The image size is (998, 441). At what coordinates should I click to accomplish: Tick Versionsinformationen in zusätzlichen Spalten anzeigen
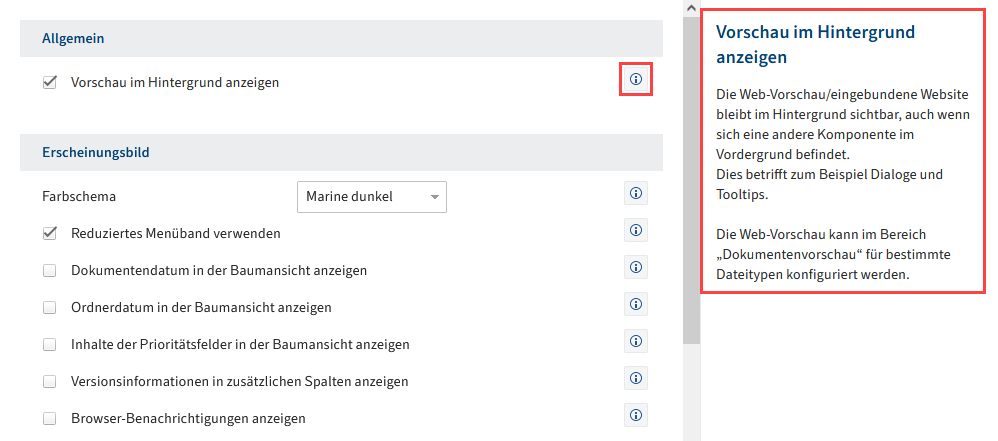[50, 382]
